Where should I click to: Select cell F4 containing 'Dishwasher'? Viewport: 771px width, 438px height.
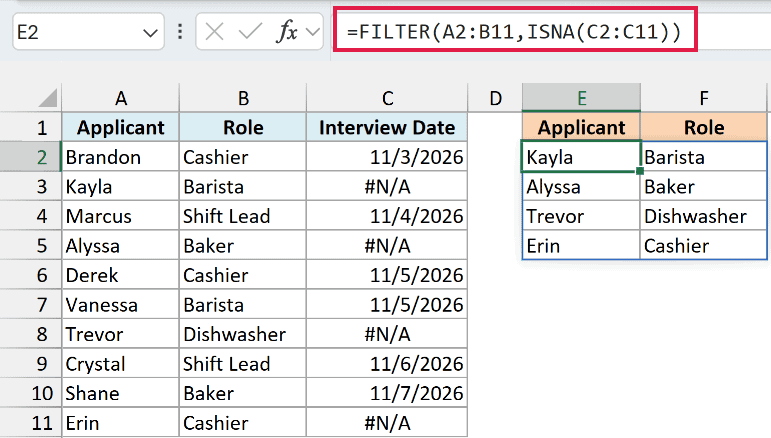point(704,216)
